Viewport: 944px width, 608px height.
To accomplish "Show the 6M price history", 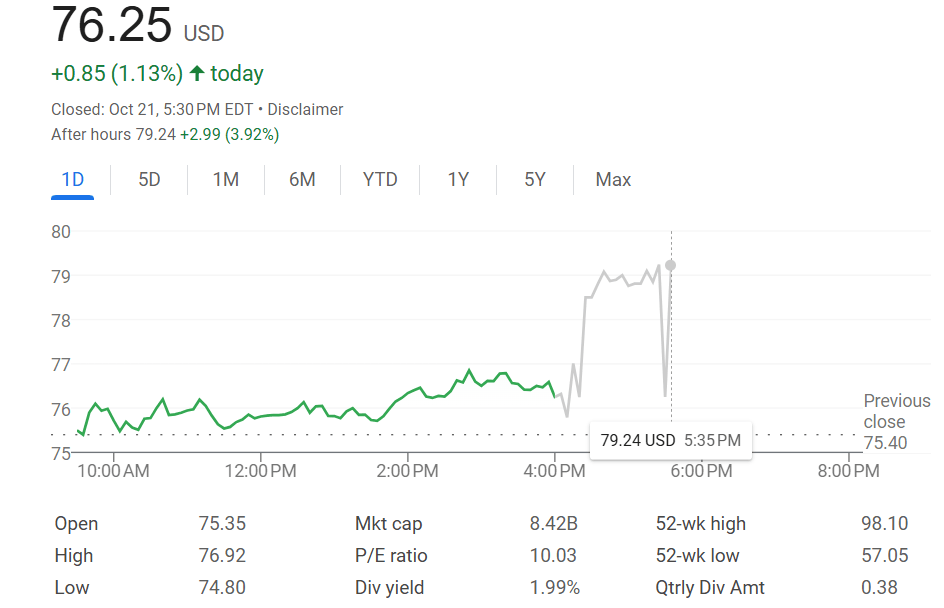I will pyautogui.click(x=302, y=180).
